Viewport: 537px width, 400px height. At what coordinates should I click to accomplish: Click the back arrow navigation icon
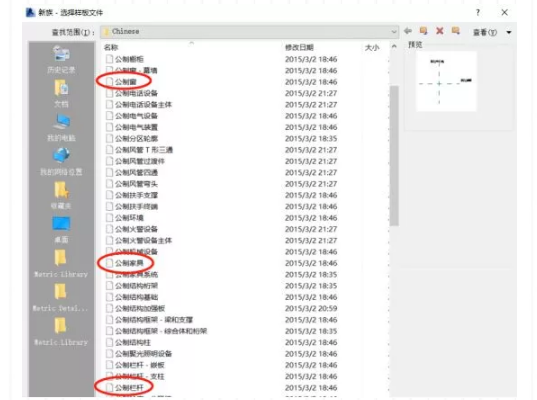click(408, 31)
